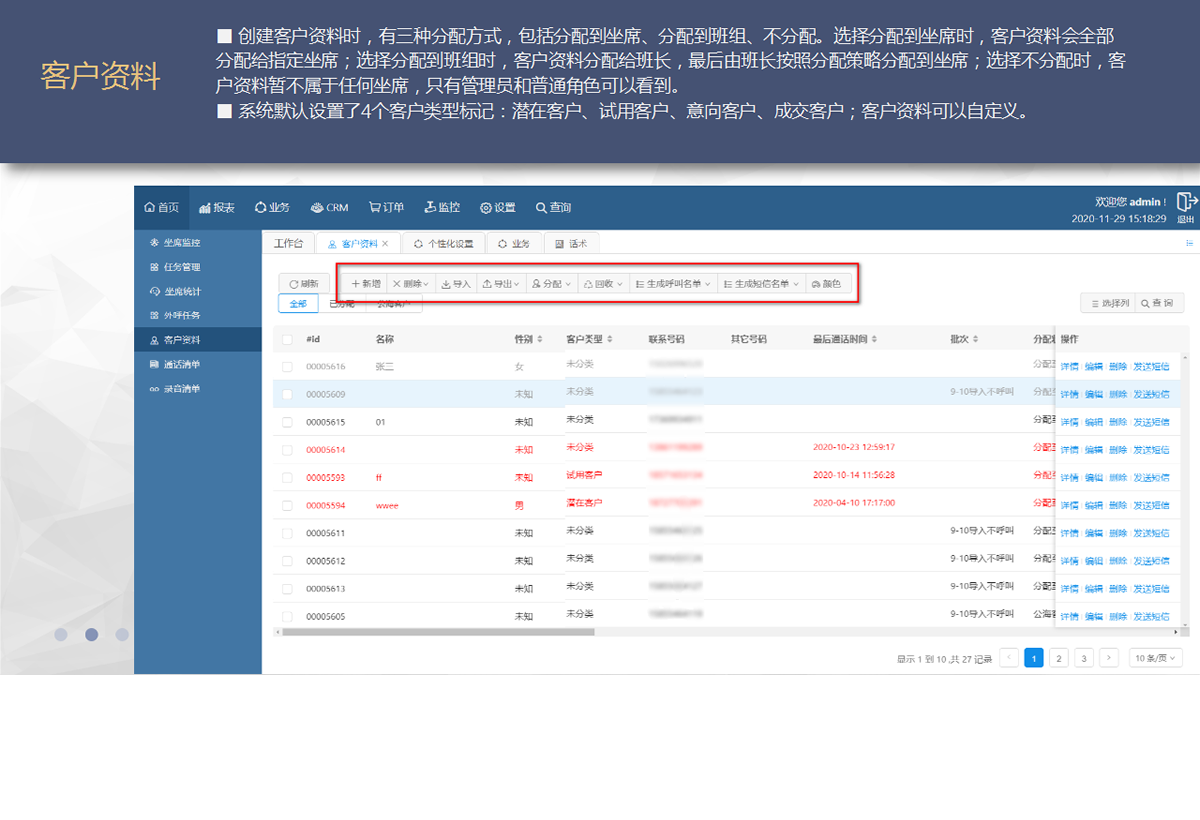This screenshot has height=820, width=1200.
Task: Click the 刷新 refresh button
Action: 302,284
